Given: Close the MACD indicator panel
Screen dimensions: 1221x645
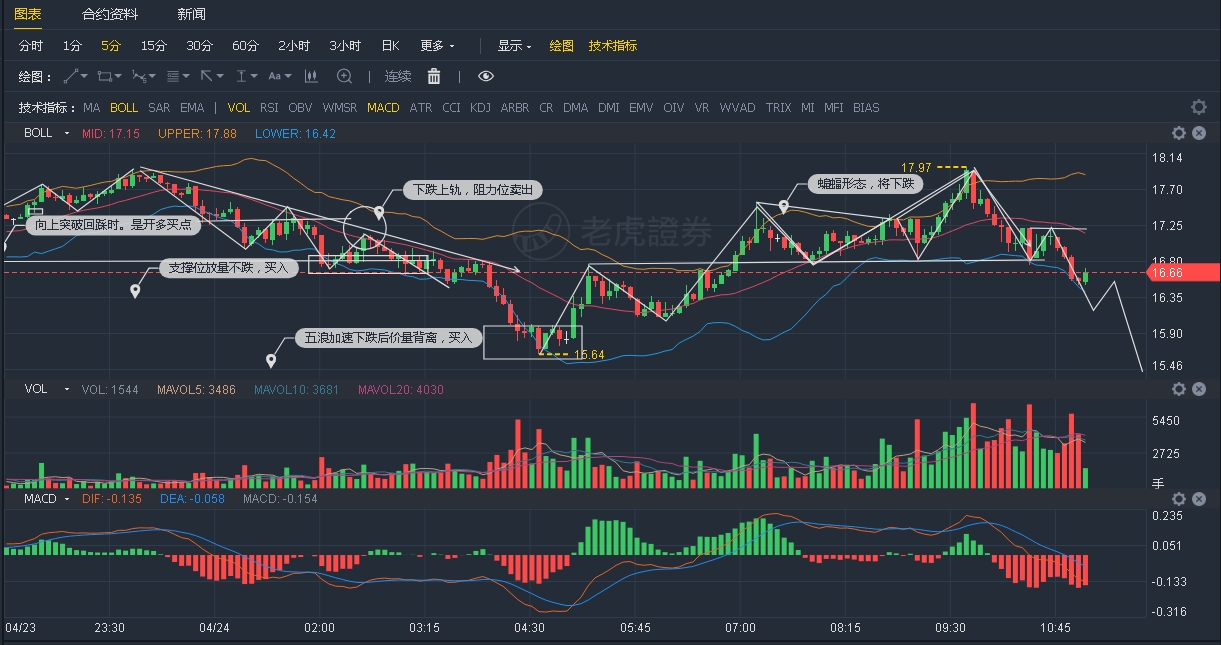Looking at the screenshot, I should [1199, 498].
